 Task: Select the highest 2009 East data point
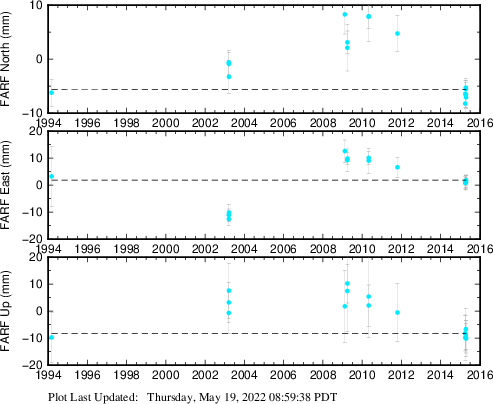345,151
